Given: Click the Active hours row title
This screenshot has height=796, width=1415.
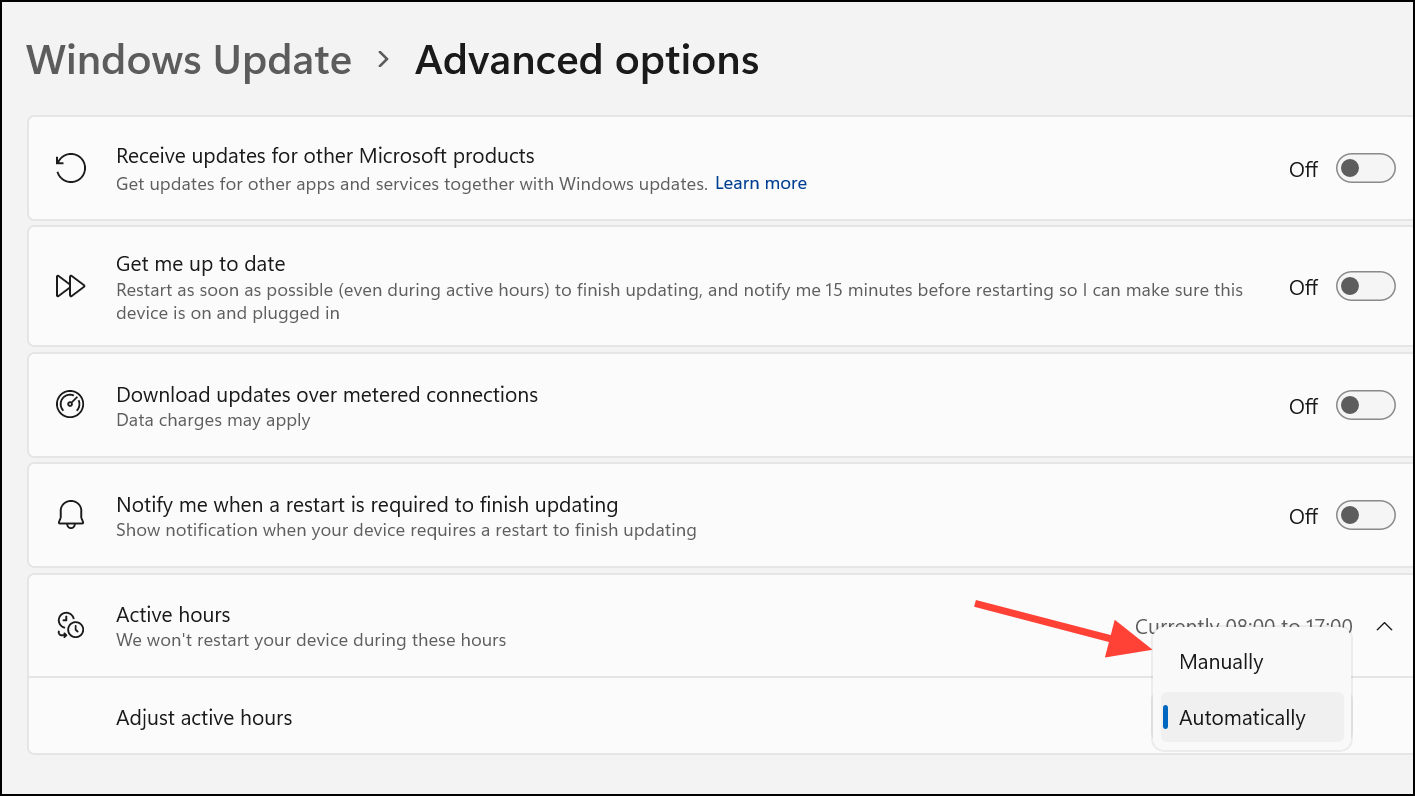Looking at the screenshot, I should (173, 614).
